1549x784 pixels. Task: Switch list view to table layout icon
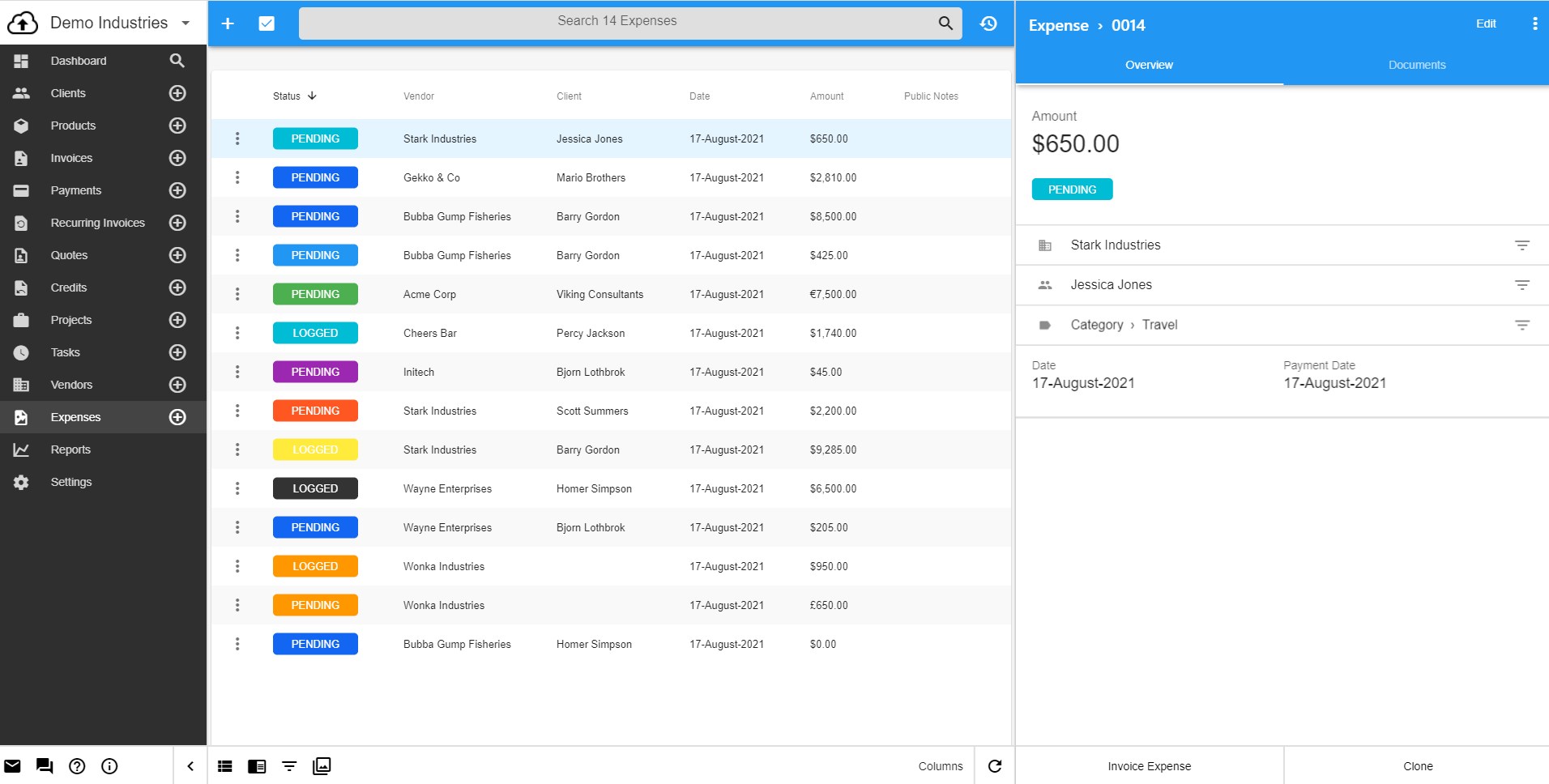pyautogui.click(x=224, y=765)
